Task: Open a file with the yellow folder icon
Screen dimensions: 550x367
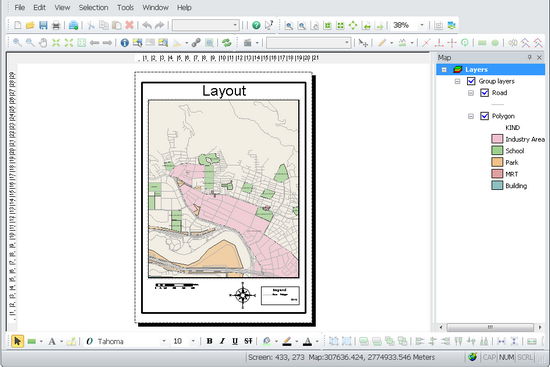Action: (x=30, y=25)
